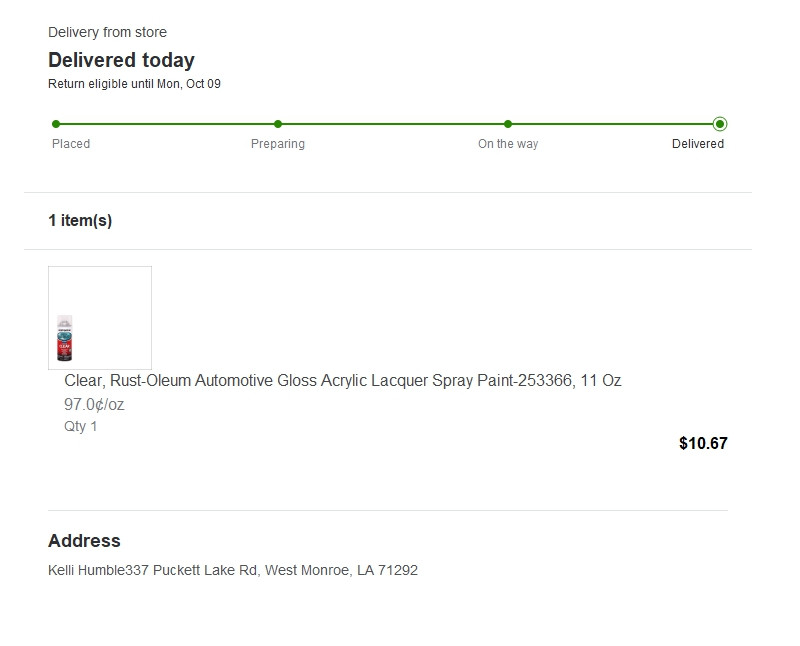
Task: Click the Placed step label
Action: pos(71,144)
